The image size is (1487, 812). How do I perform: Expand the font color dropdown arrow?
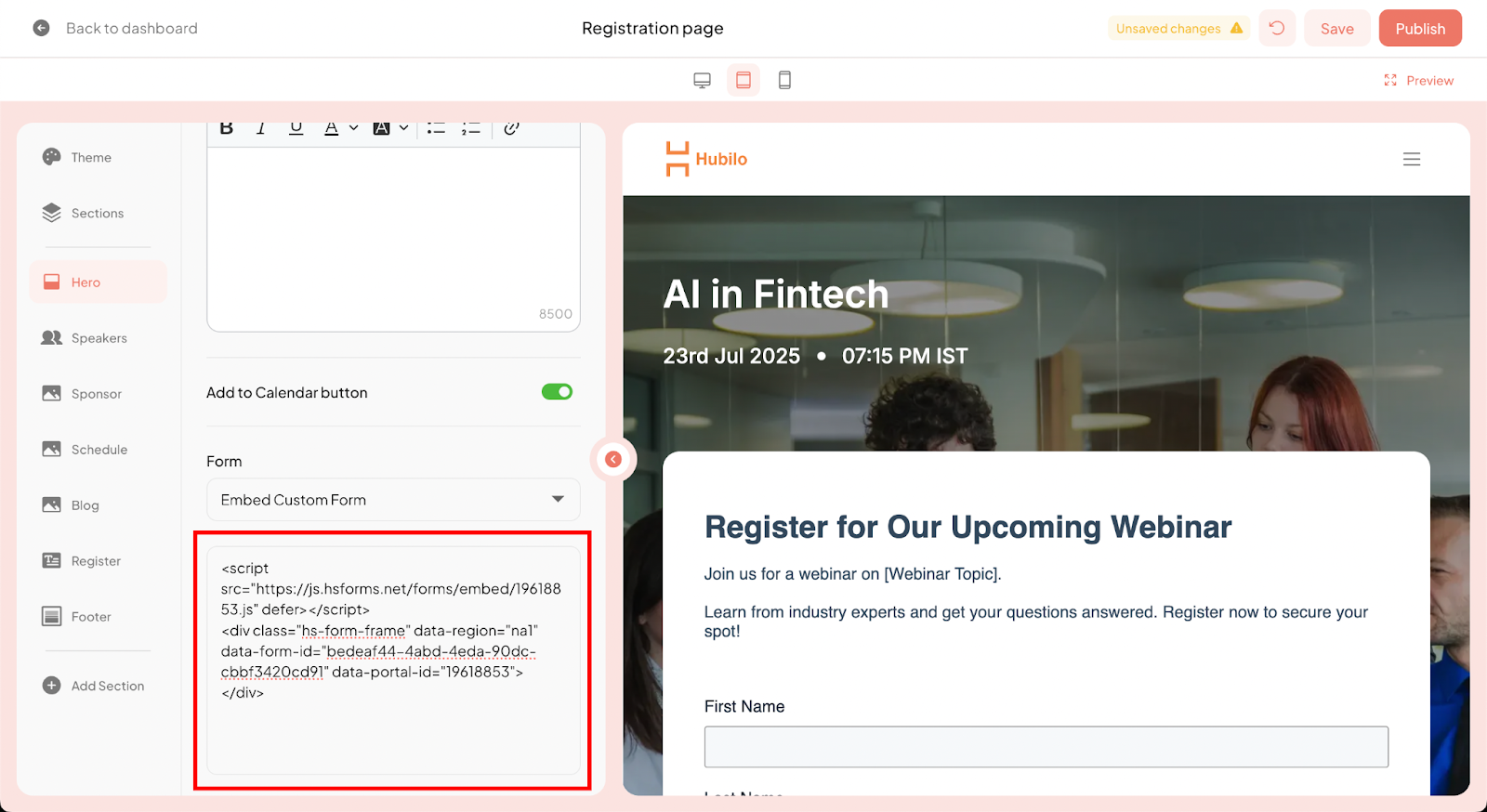pyautogui.click(x=354, y=128)
